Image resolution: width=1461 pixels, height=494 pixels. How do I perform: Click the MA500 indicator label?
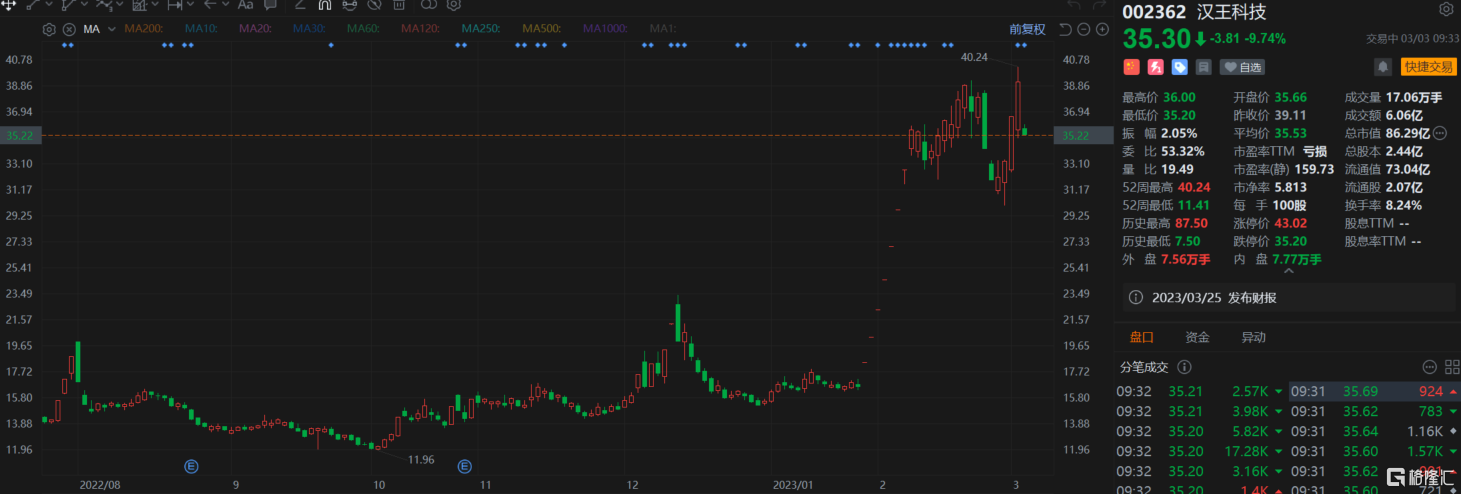tap(542, 29)
